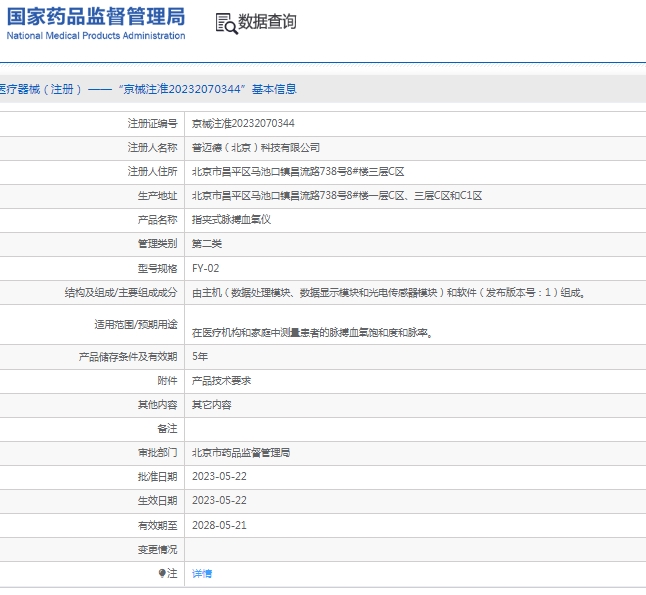Click the 备注 label
Viewport: 646px width, 595px height.
click(x=167, y=429)
